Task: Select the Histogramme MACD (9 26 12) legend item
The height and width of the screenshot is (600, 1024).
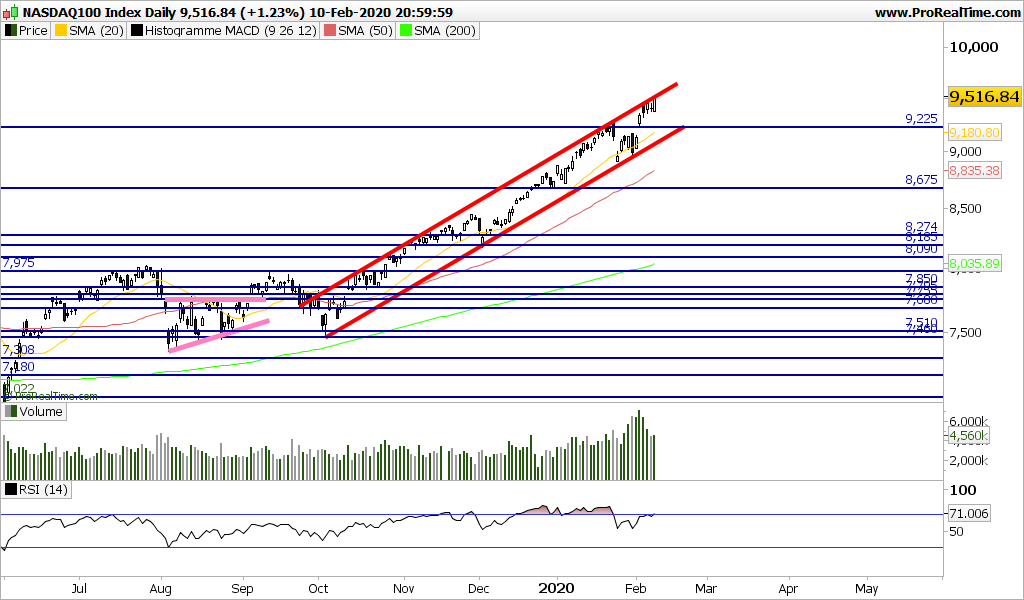Action: (x=223, y=31)
